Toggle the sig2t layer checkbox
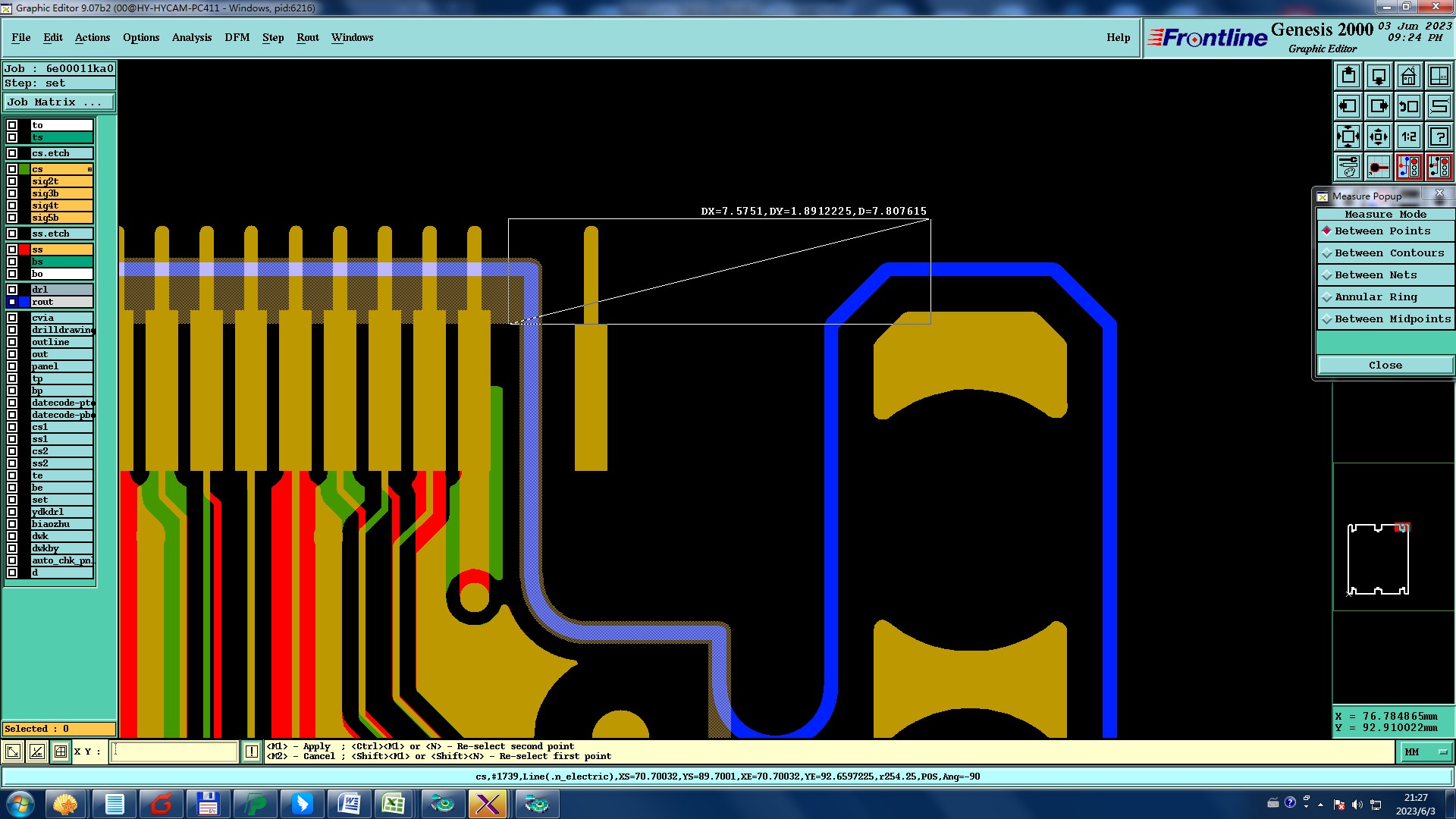1456x819 pixels. pos(12,181)
